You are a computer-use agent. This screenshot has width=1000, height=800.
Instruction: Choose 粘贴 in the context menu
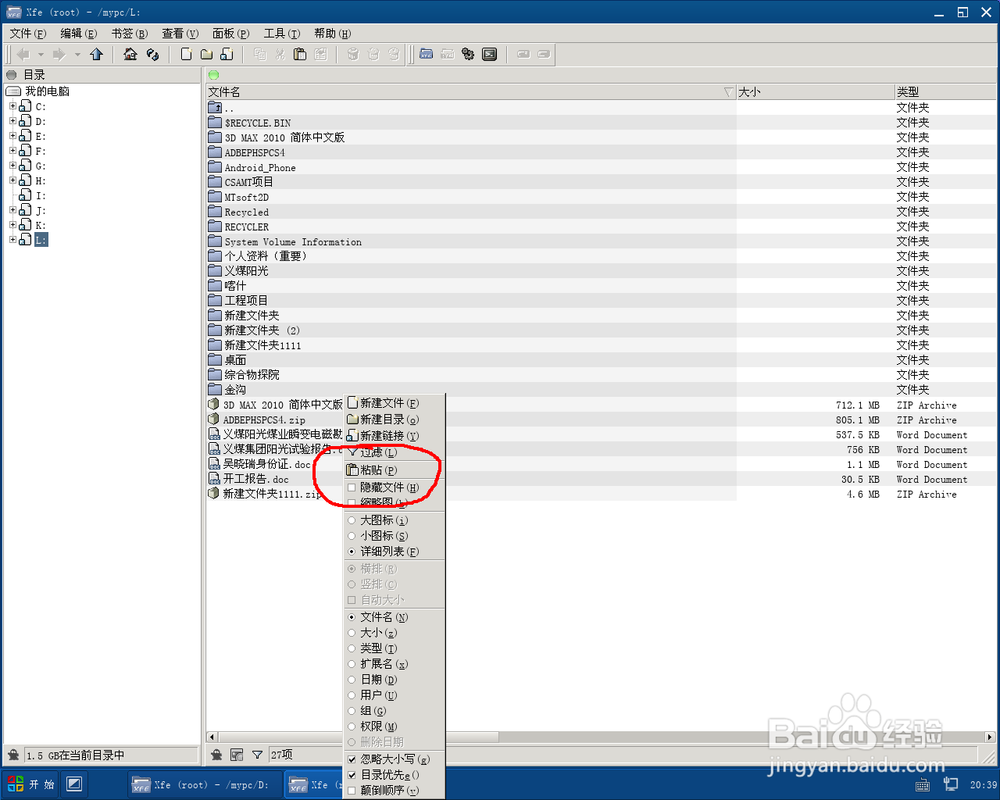[x=394, y=470]
